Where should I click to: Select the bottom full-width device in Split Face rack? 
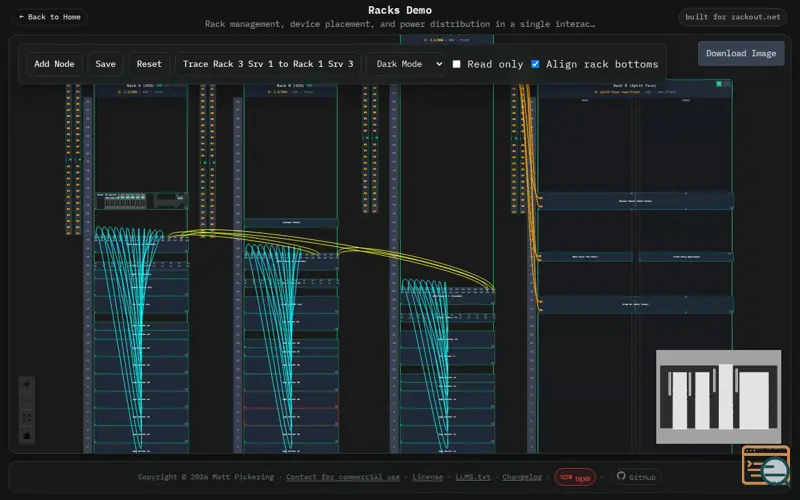[635, 305]
